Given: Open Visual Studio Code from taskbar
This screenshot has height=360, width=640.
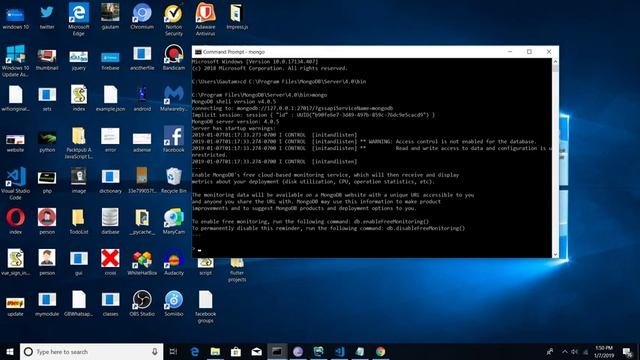Looking at the screenshot, I should (339, 351).
